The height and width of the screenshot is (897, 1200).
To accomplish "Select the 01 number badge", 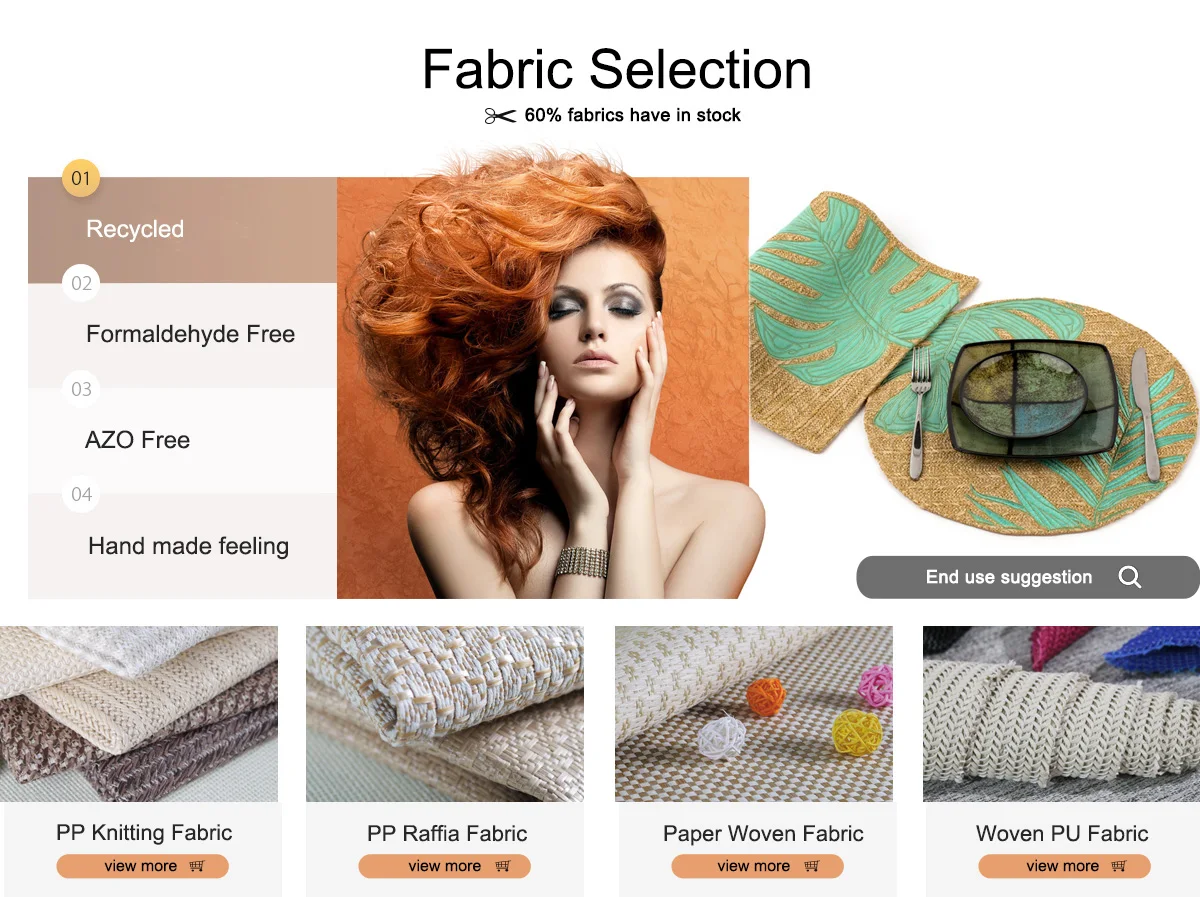I will tap(81, 178).
